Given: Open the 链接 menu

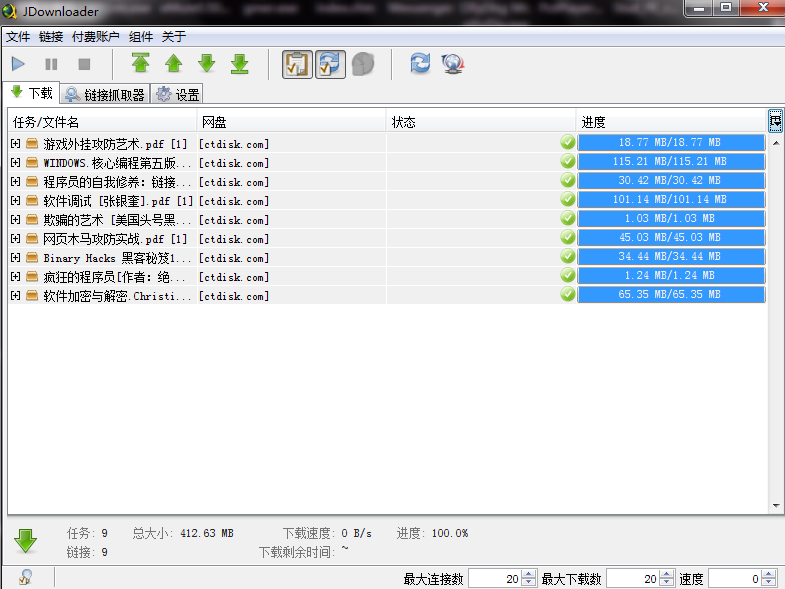Looking at the screenshot, I should (x=51, y=37).
